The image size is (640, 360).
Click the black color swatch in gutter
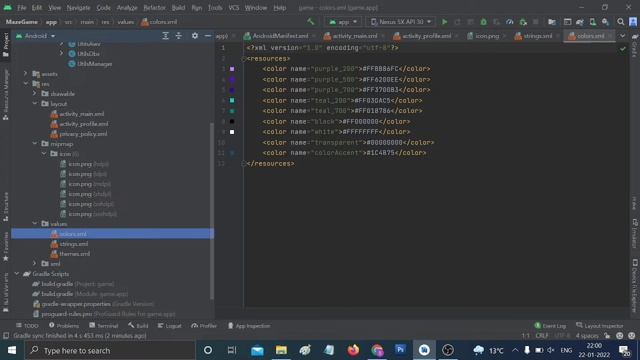point(232,121)
